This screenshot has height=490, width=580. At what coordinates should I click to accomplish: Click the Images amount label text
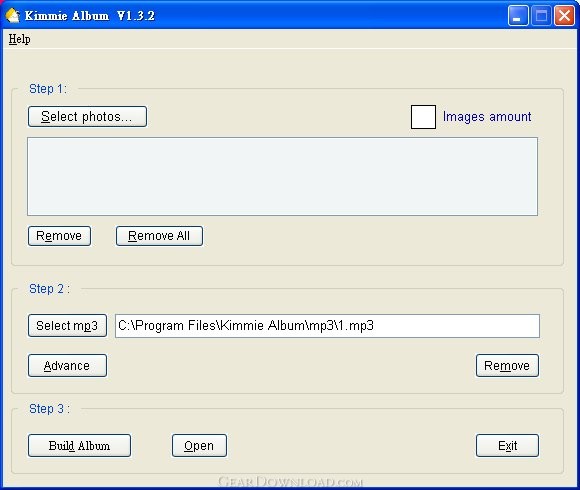point(487,117)
